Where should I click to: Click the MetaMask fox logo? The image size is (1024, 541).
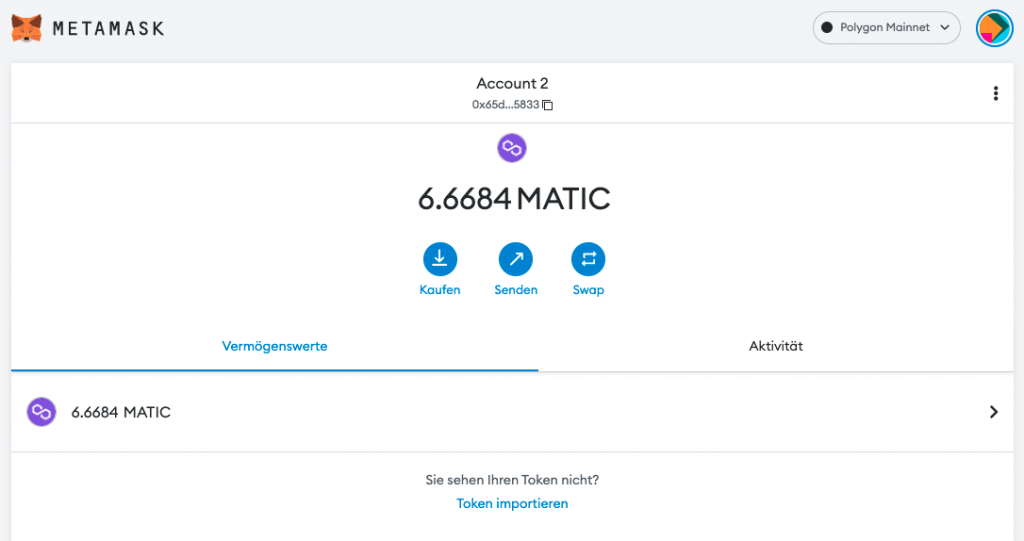(27, 28)
